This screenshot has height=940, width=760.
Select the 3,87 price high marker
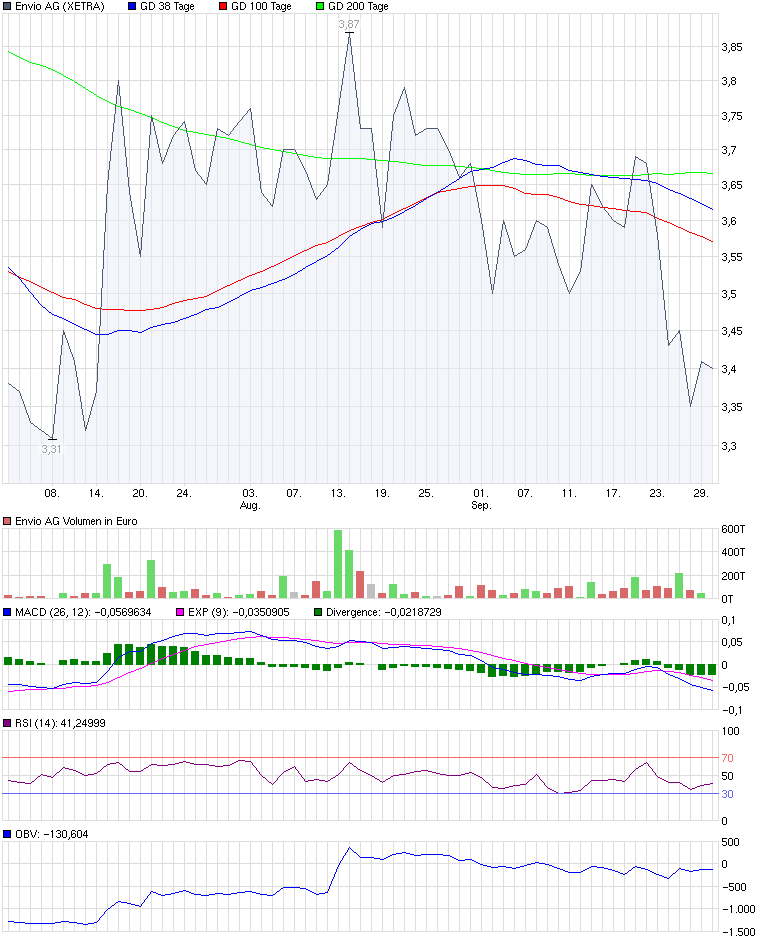pyautogui.click(x=348, y=24)
